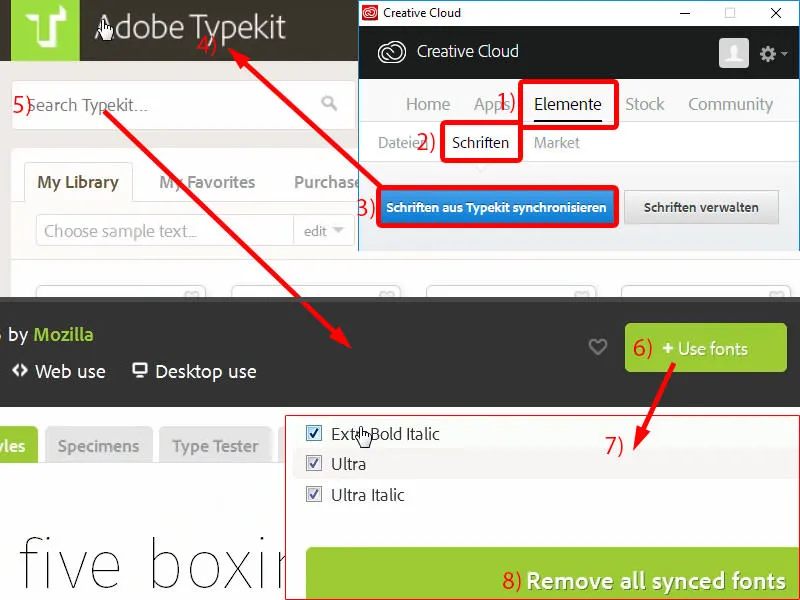Open the My Library tab in Typekit
The image size is (800, 600).
click(x=78, y=182)
